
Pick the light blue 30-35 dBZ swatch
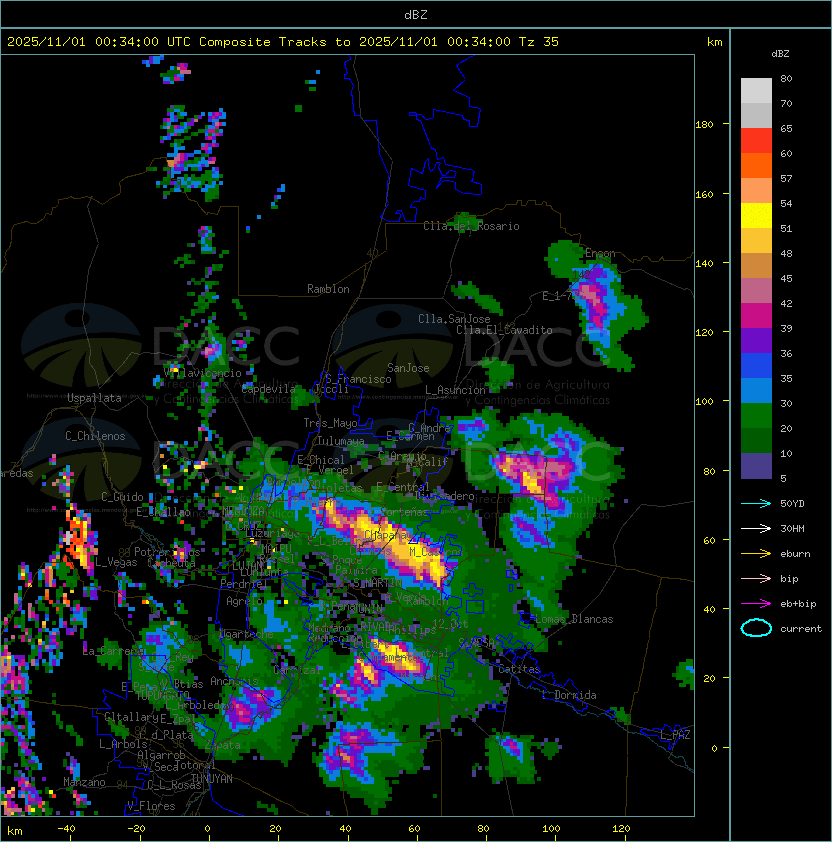(756, 391)
